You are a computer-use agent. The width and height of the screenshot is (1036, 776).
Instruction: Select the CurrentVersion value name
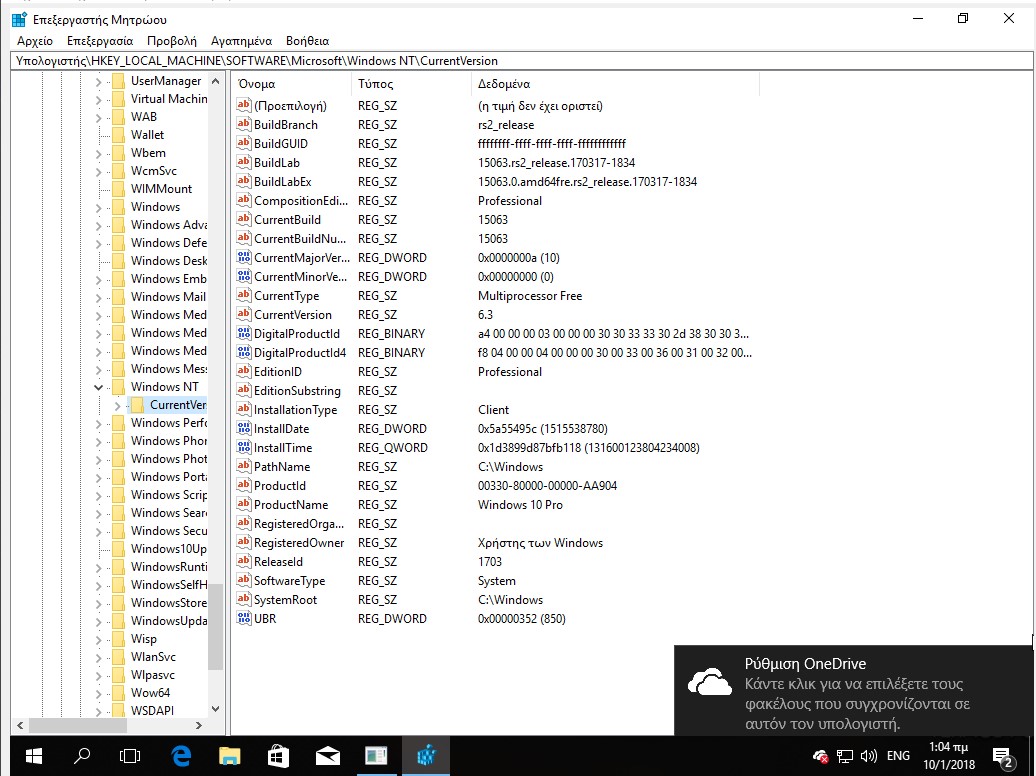pos(293,315)
